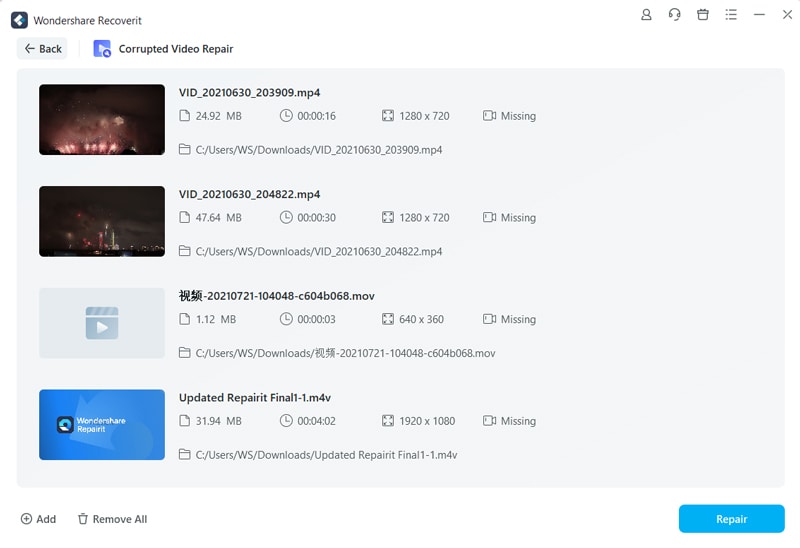Click the 1.12 MB file size icon

coord(184,319)
